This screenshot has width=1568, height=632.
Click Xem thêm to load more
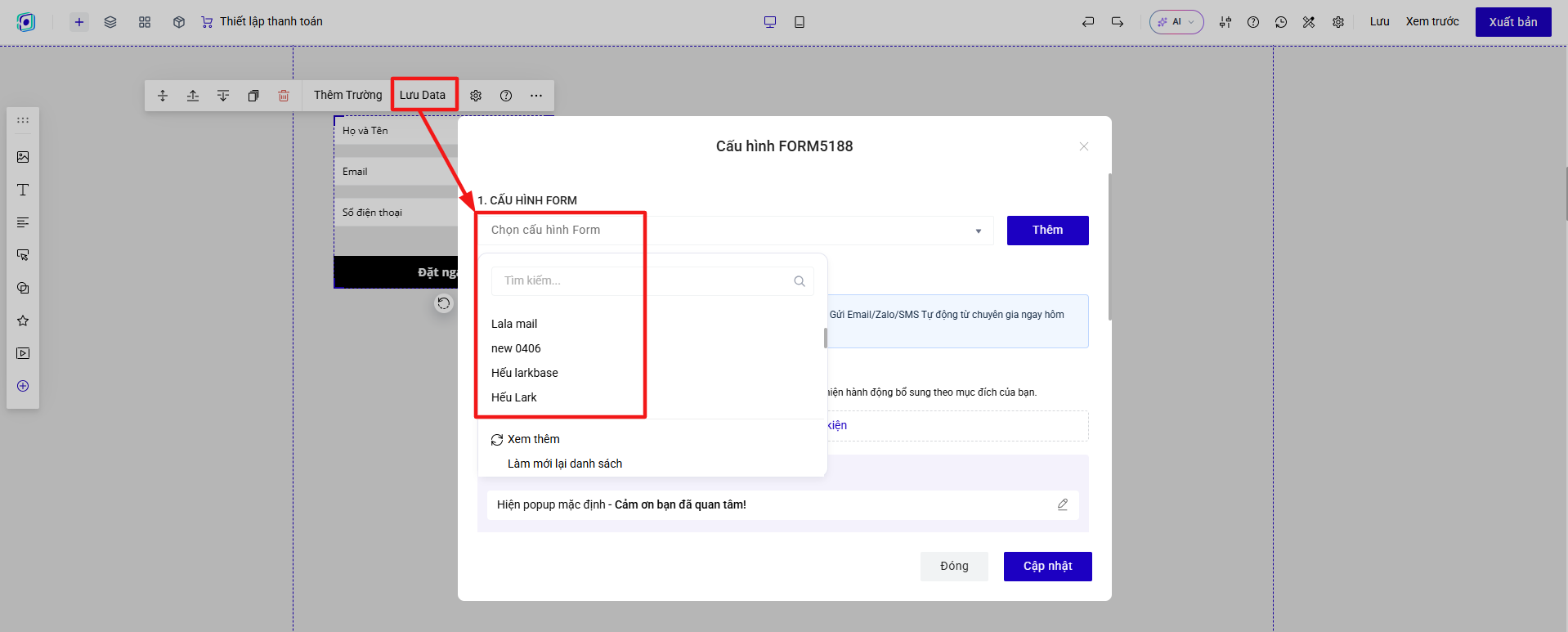[526, 439]
